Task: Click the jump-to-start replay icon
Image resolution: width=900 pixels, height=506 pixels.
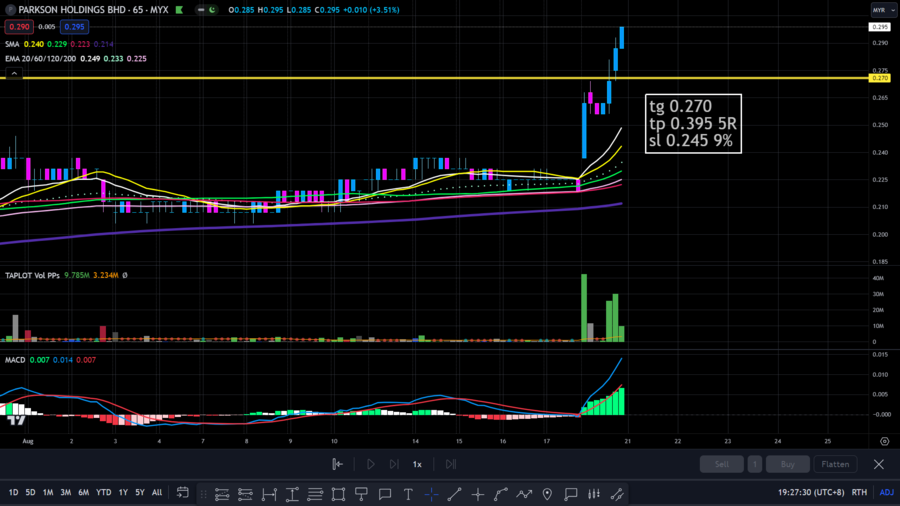Action: point(338,464)
